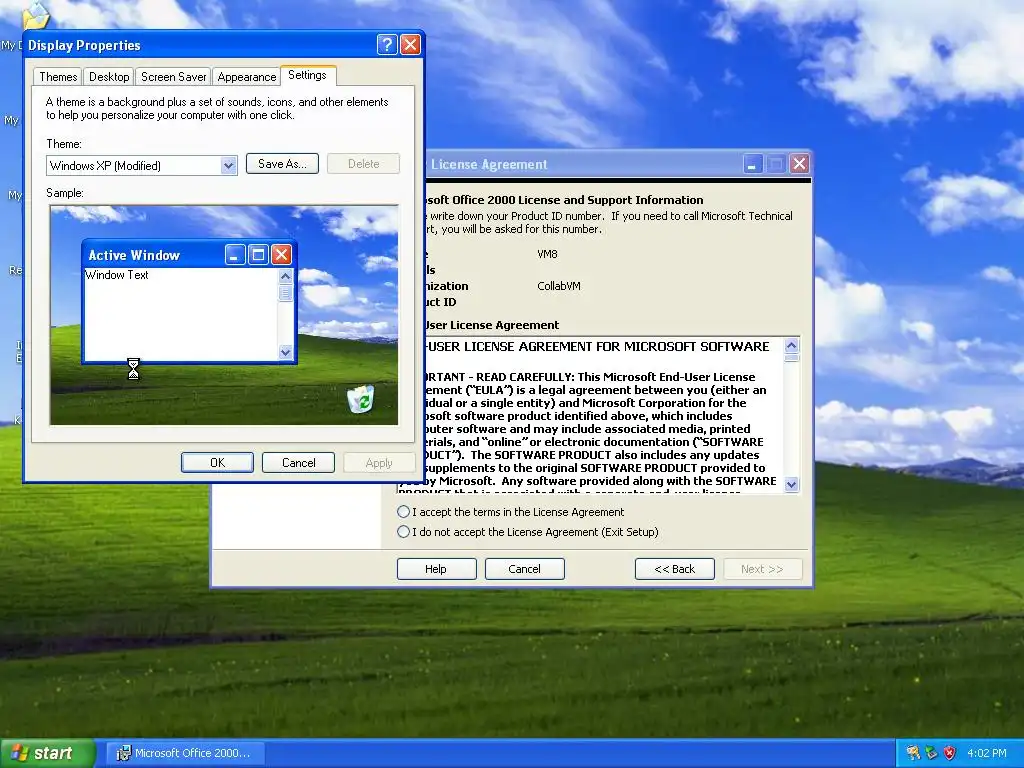Image resolution: width=1024 pixels, height=768 pixels.
Task: Click the sample window scrollbar down arrow
Action: pos(285,352)
